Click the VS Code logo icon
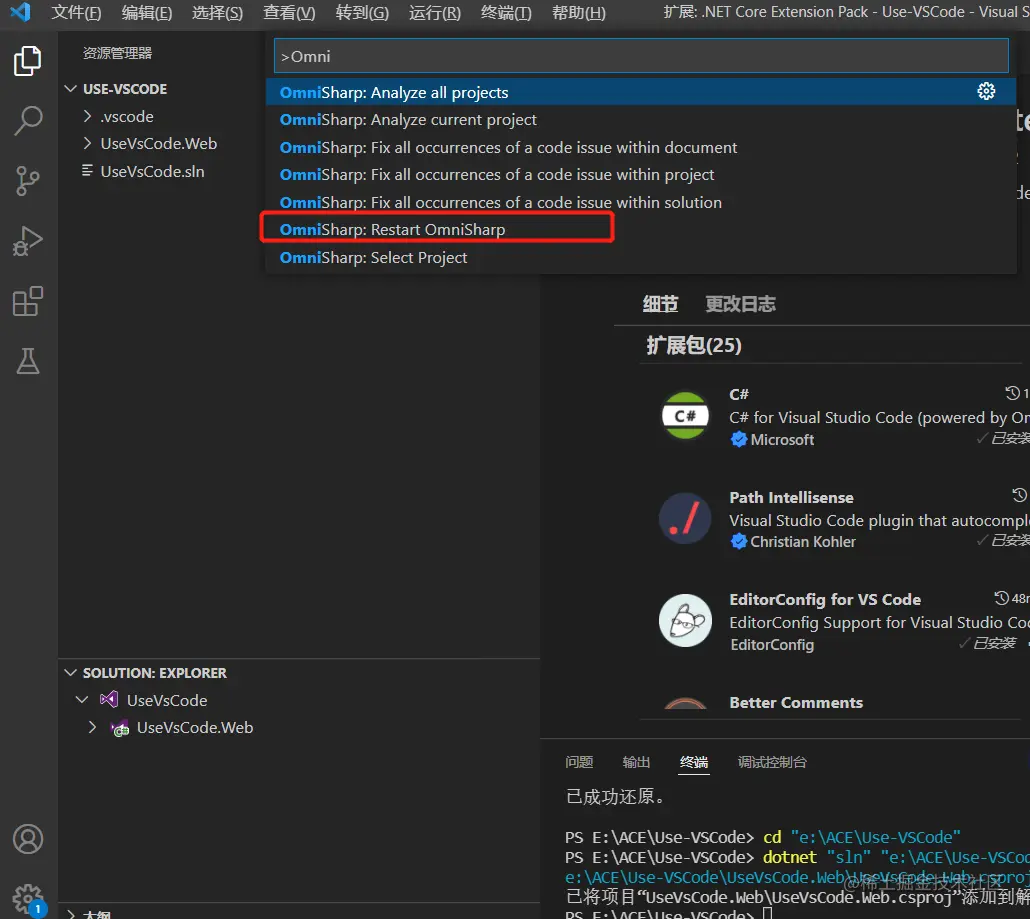 20,12
